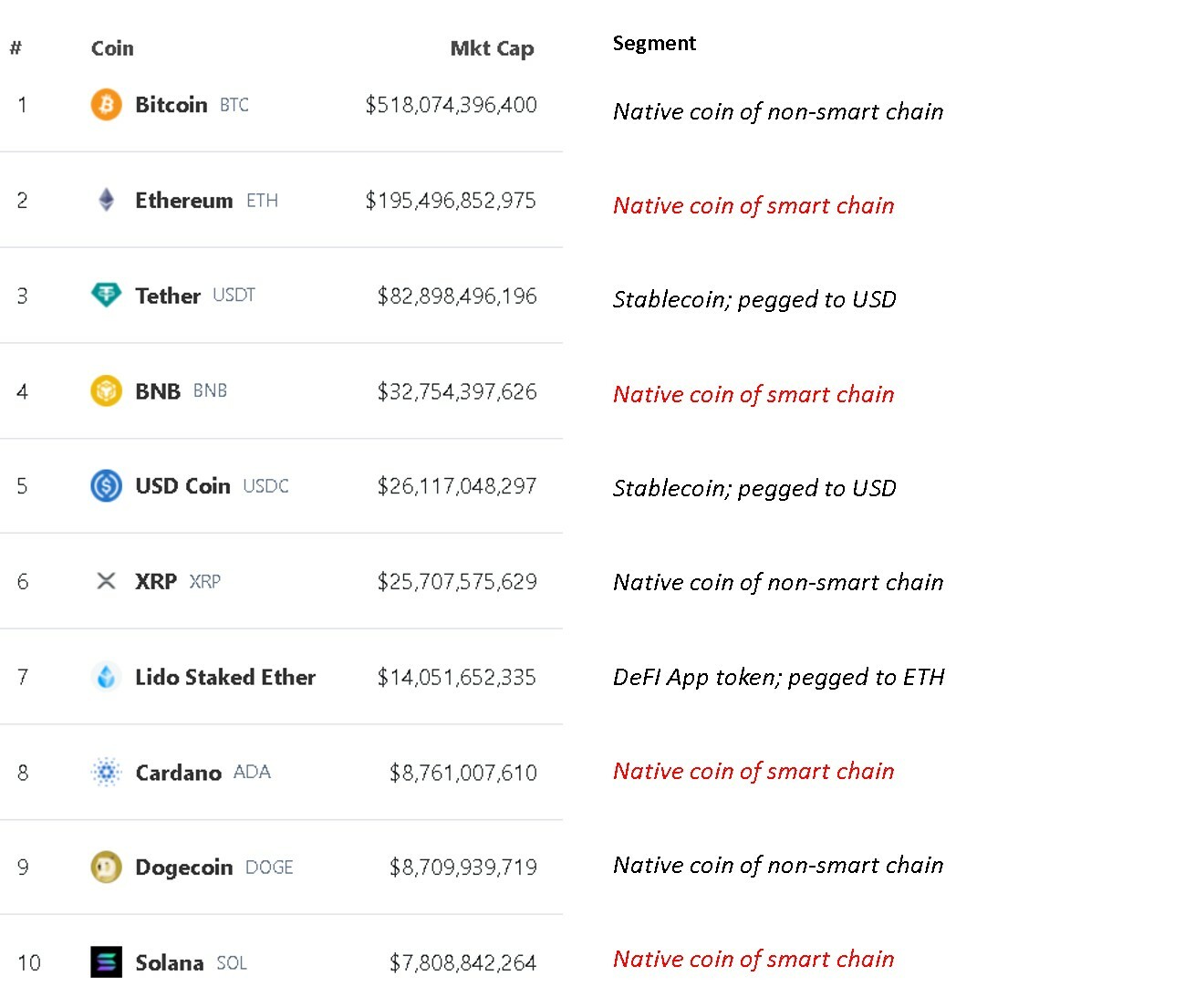This screenshot has height=1008, width=1195.
Task: Select the Dogecoin dog logo icon
Action: [106, 867]
